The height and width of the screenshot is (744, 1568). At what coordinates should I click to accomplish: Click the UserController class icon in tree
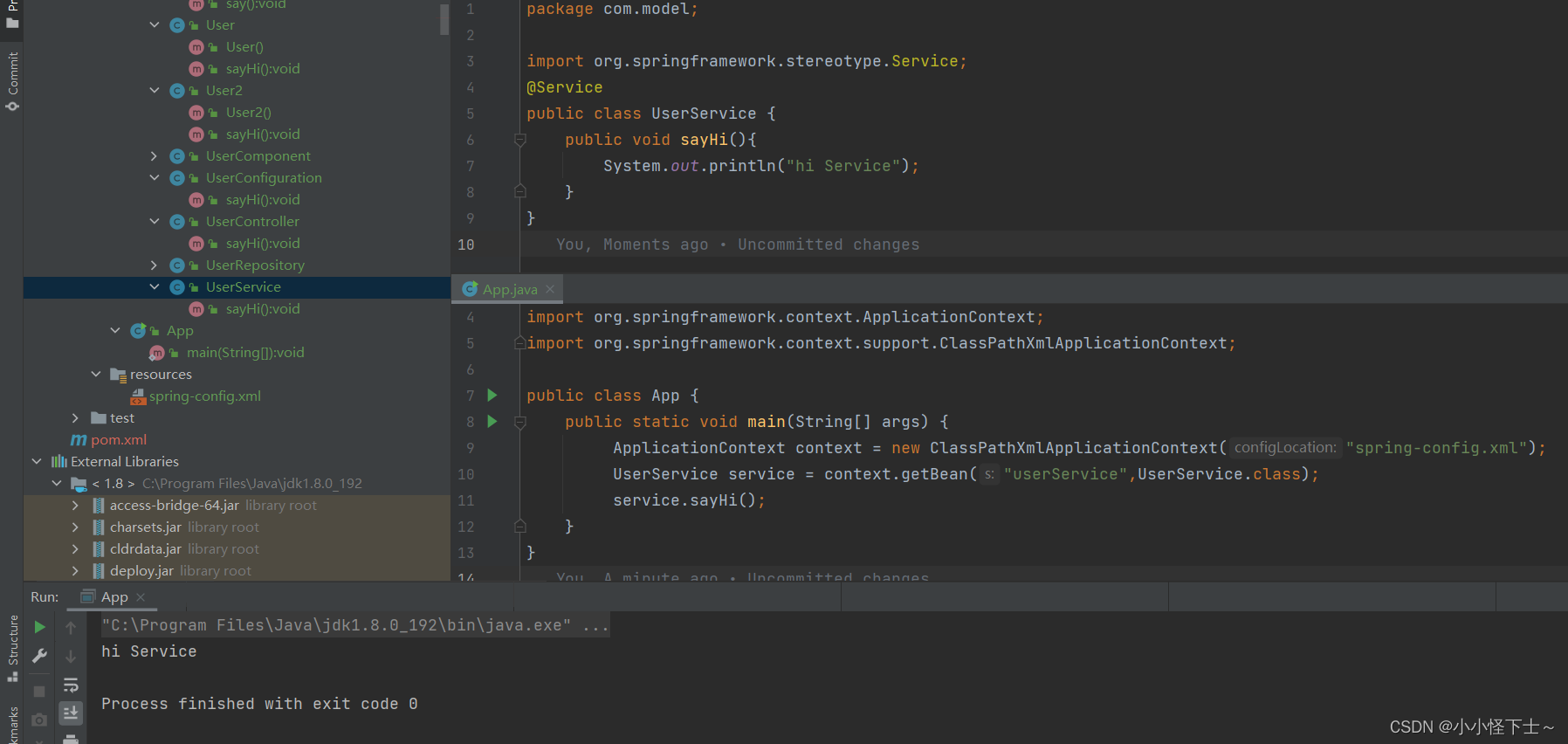tap(177, 222)
